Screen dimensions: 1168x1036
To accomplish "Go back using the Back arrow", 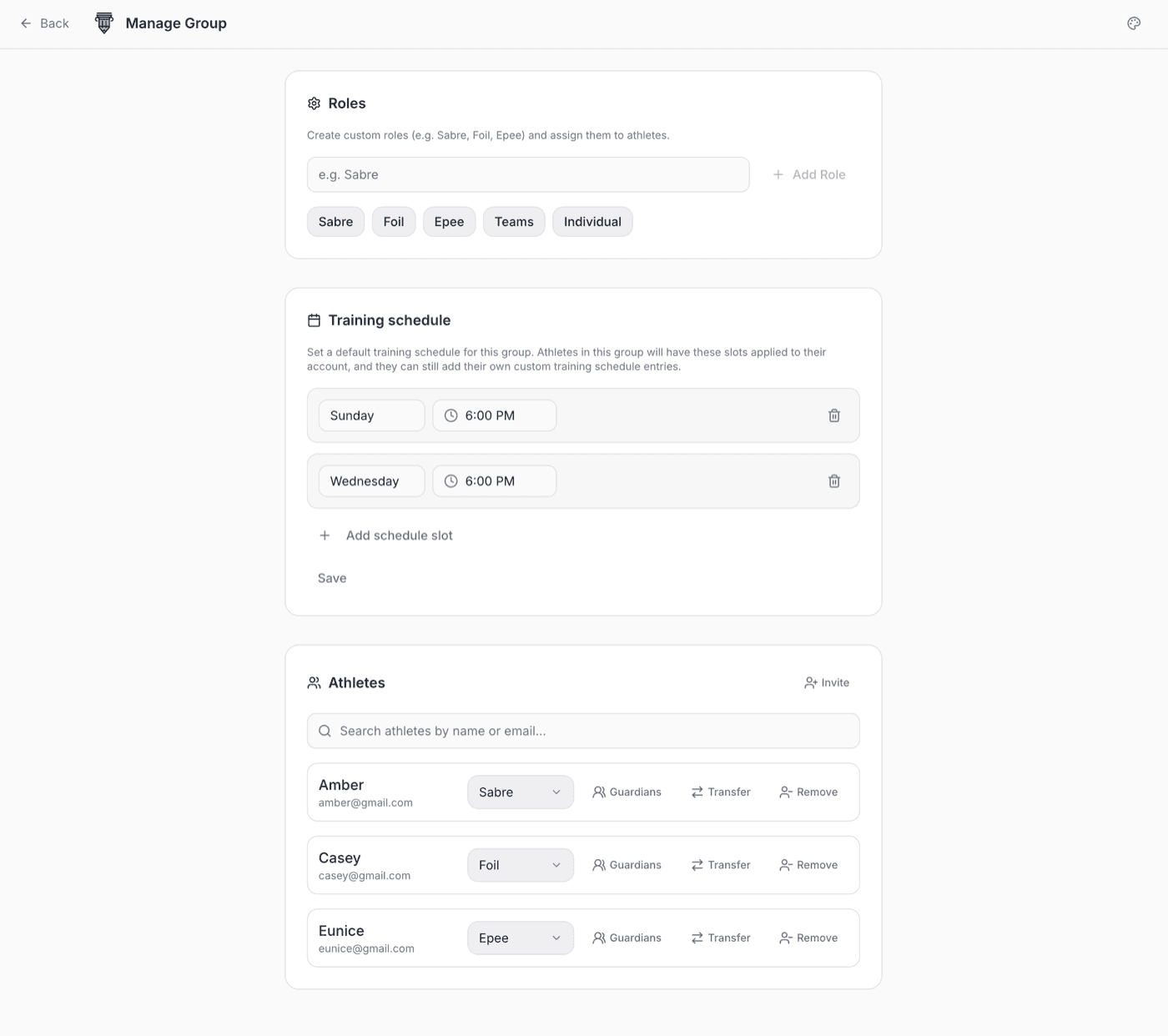I will 44,23.
